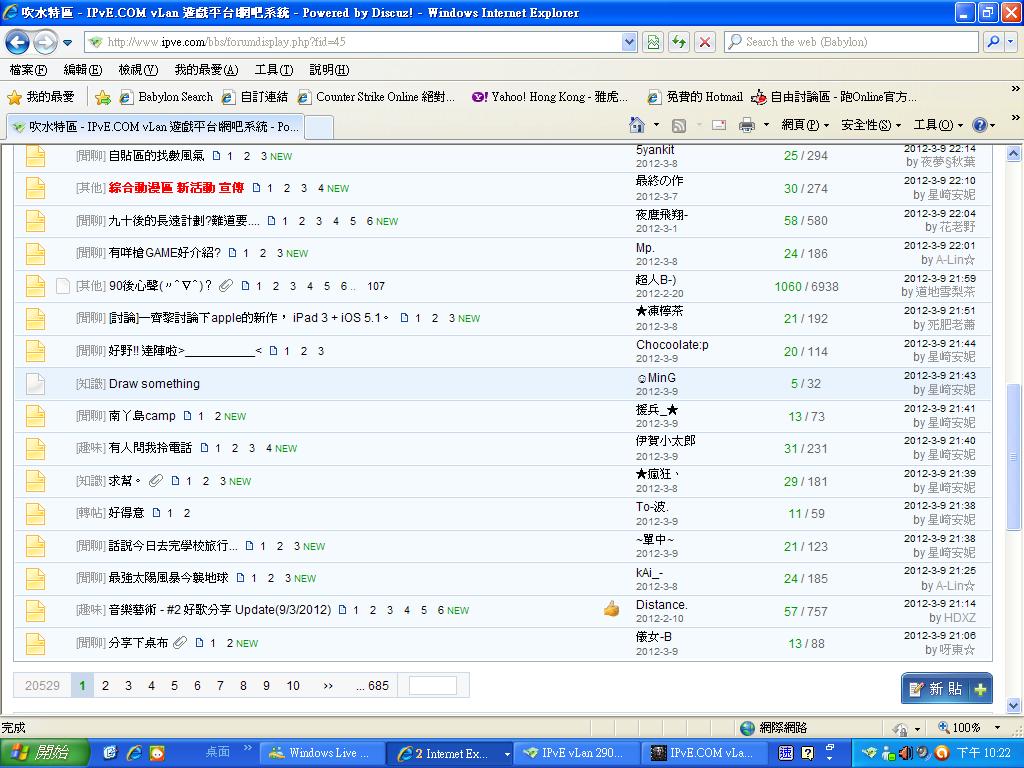Click the Read Mail envelope icon
Screen dimensions: 1024x768
pyautogui.click(x=718, y=125)
